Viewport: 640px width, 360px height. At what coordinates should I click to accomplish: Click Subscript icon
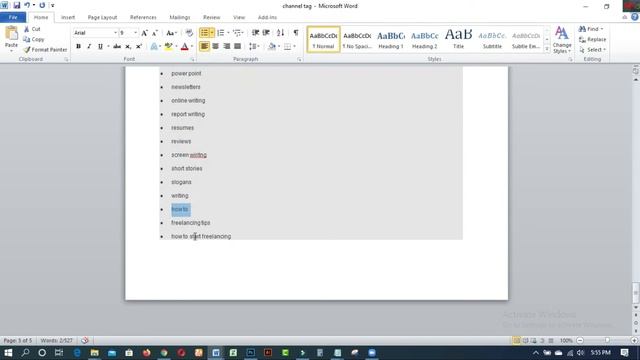tap(128, 47)
